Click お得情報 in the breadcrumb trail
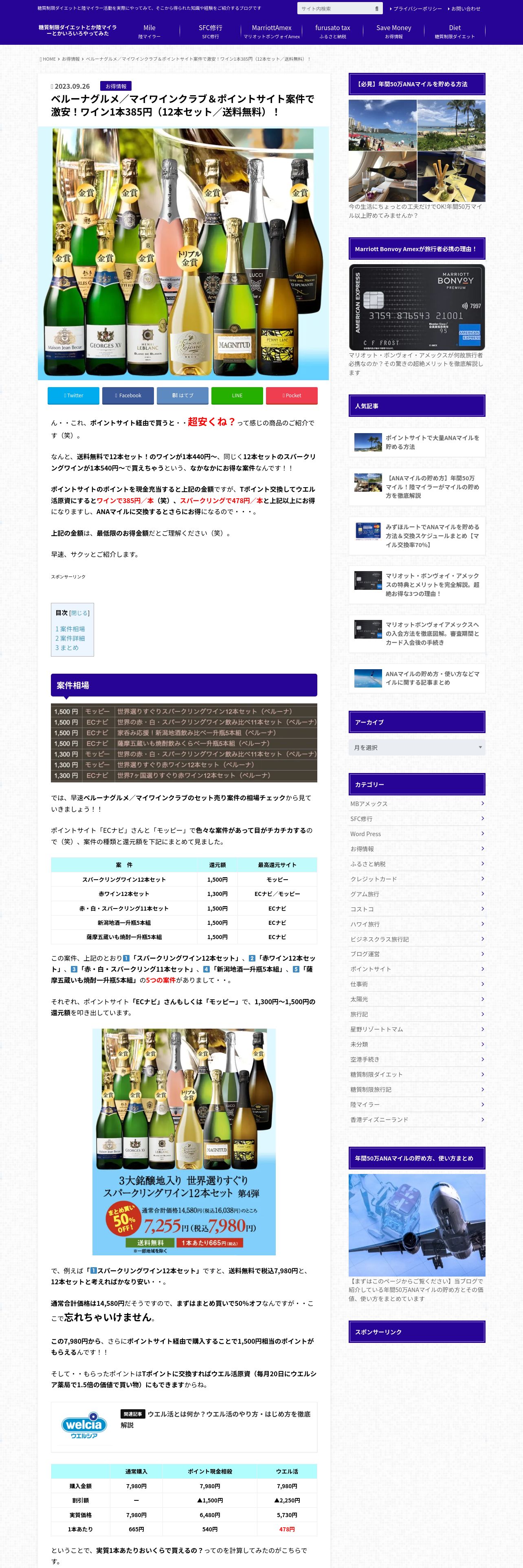 [x=70, y=59]
